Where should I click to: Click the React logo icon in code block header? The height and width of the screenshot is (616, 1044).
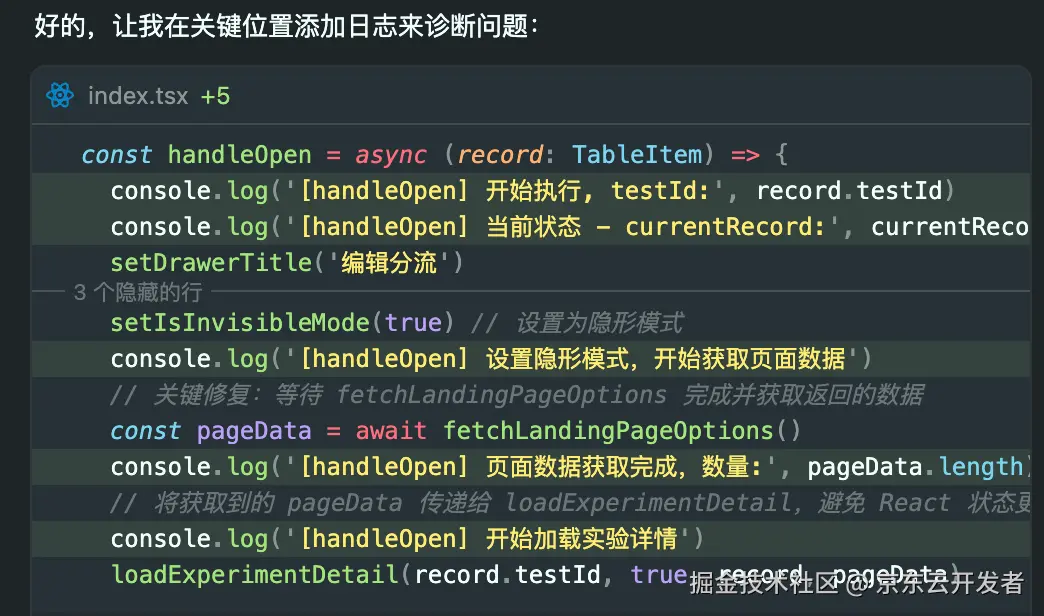59,96
